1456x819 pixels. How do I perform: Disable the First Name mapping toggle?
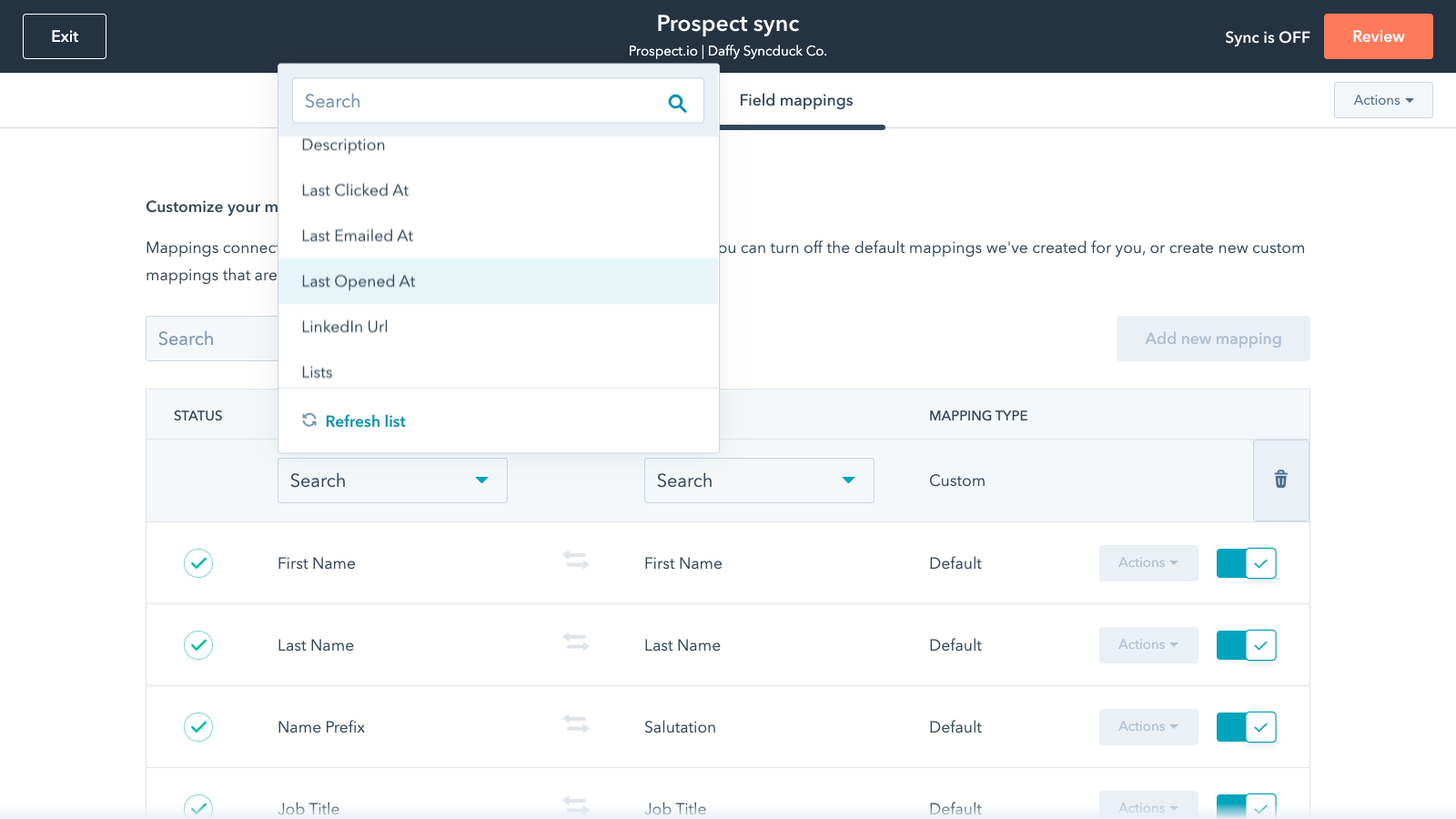click(1246, 563)
